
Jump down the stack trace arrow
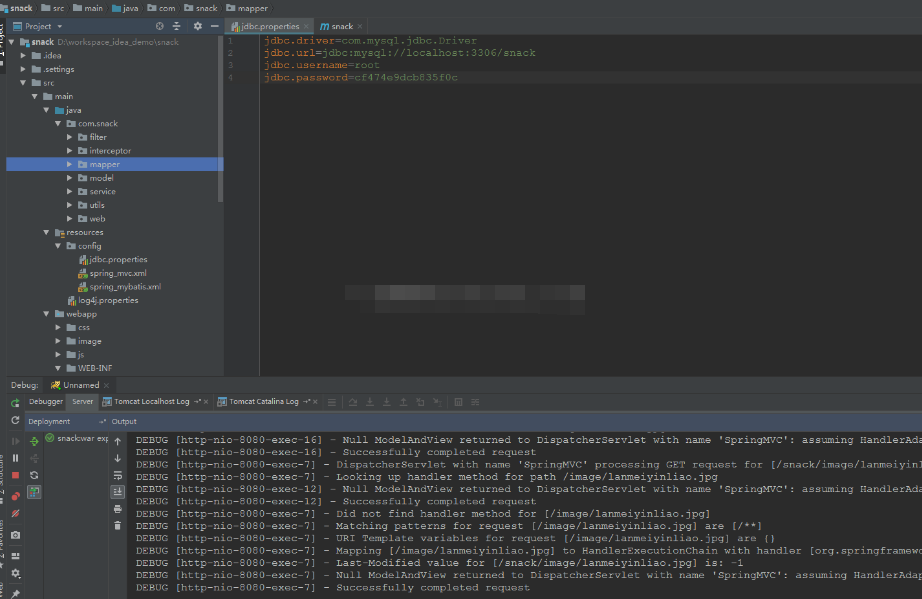[118, 458]
